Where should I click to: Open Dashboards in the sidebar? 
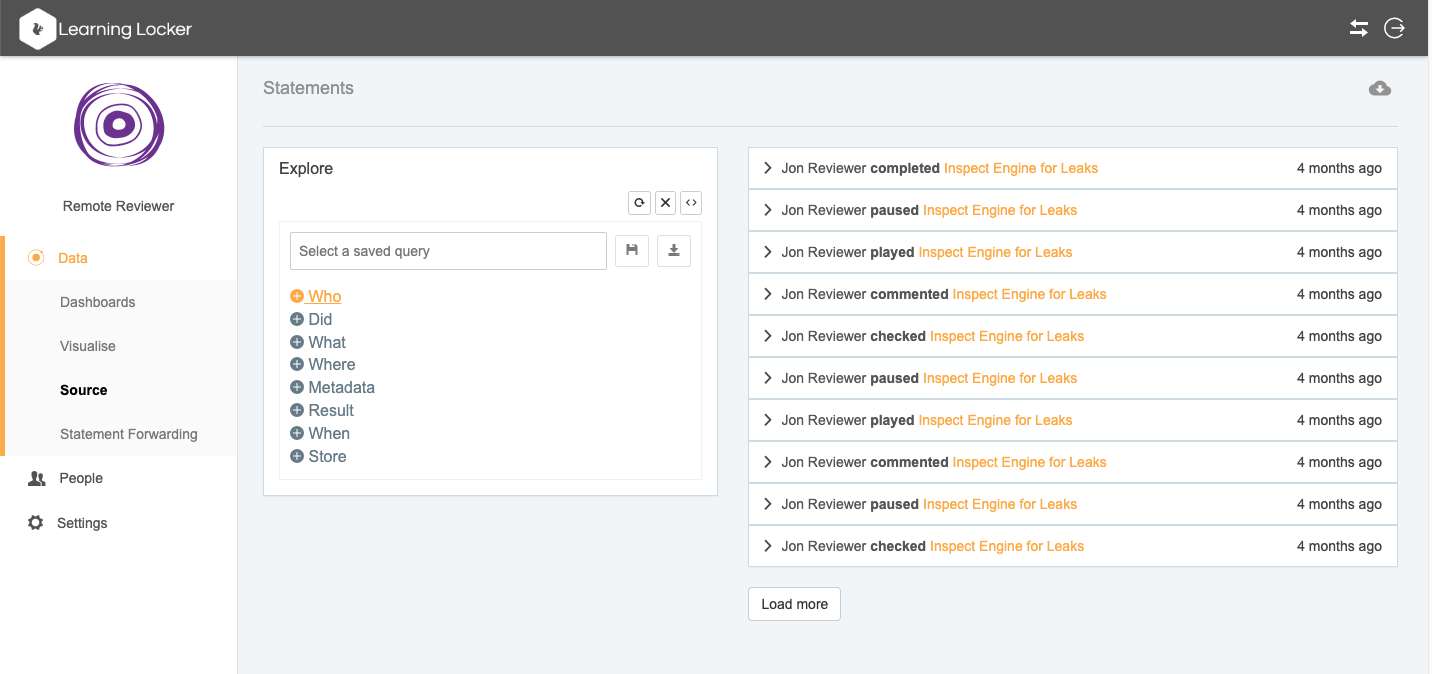(x=97, y=302)
